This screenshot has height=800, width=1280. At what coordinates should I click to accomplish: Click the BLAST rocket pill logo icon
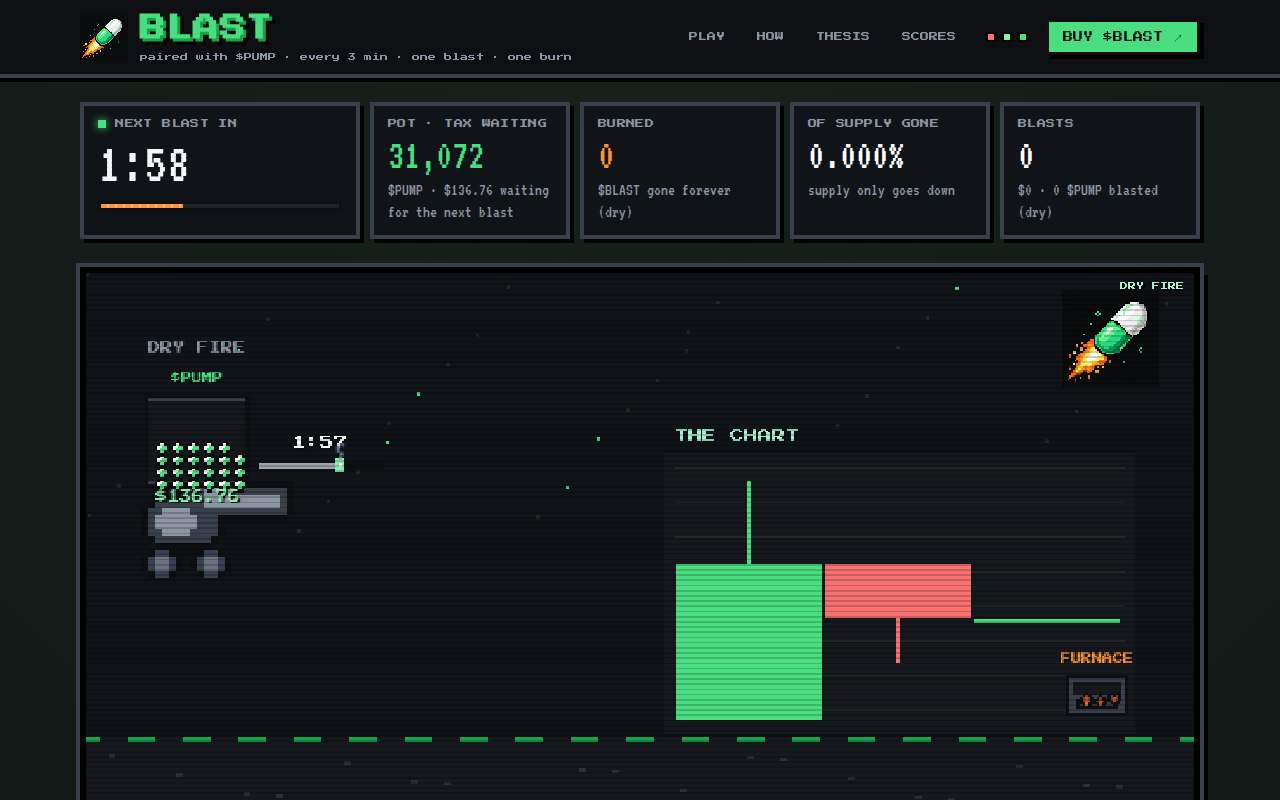[104, 36]
